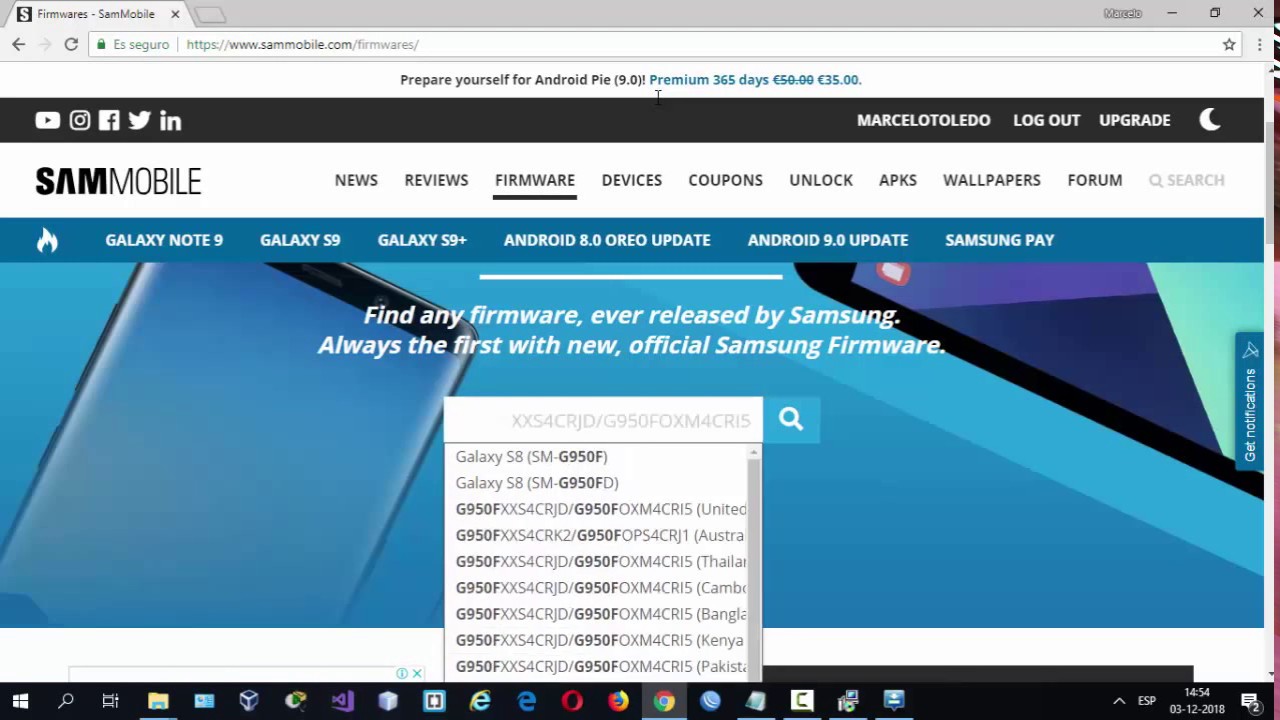This screenshot has width=1280, height=720.
Task: Close the ad with X icon
Action: tap(417, 674)
